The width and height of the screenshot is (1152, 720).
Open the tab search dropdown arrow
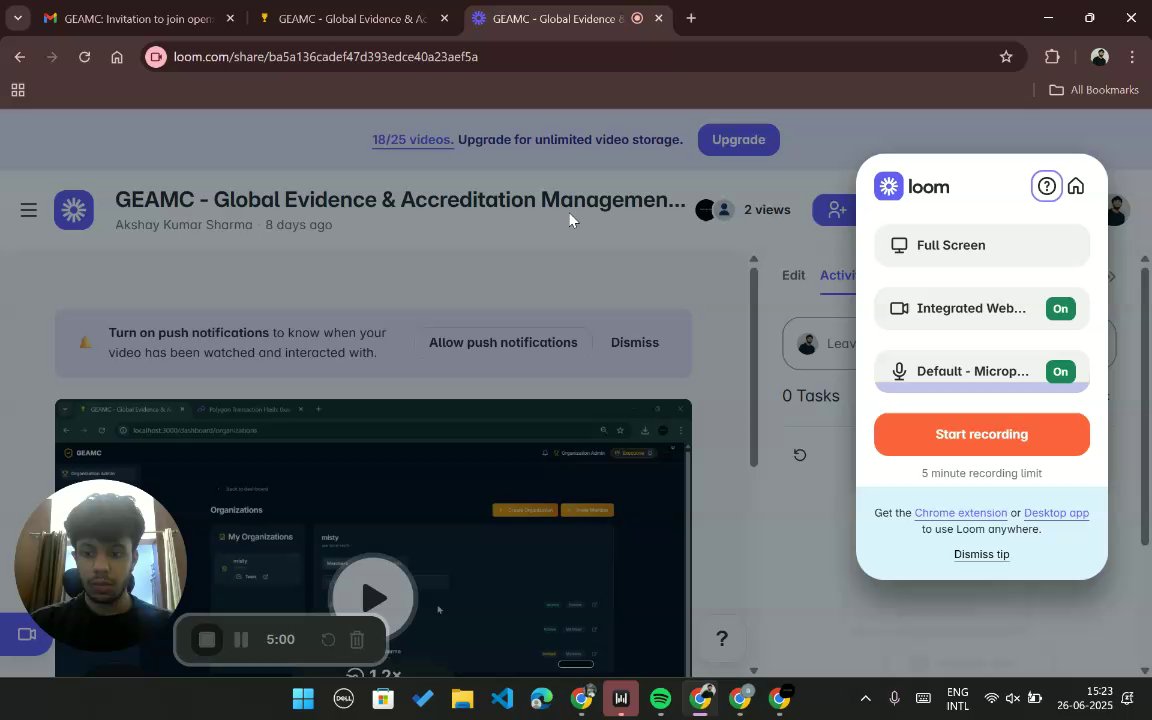coord(18,18)
